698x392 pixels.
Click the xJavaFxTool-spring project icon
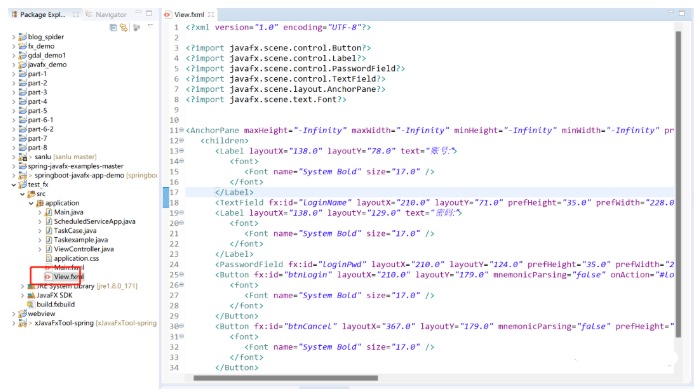tap(22, 323)
